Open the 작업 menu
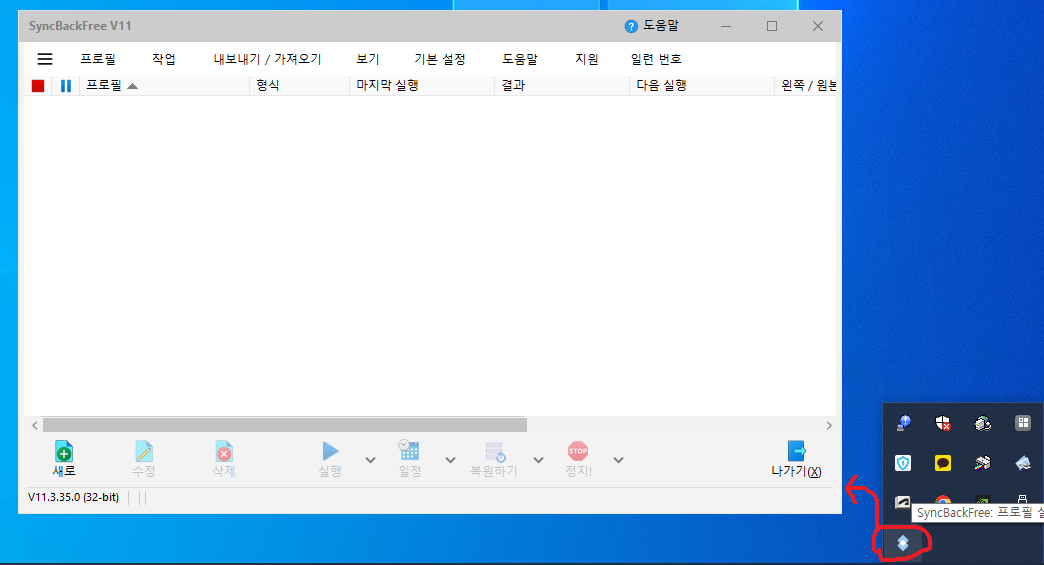 coord(164,59)
